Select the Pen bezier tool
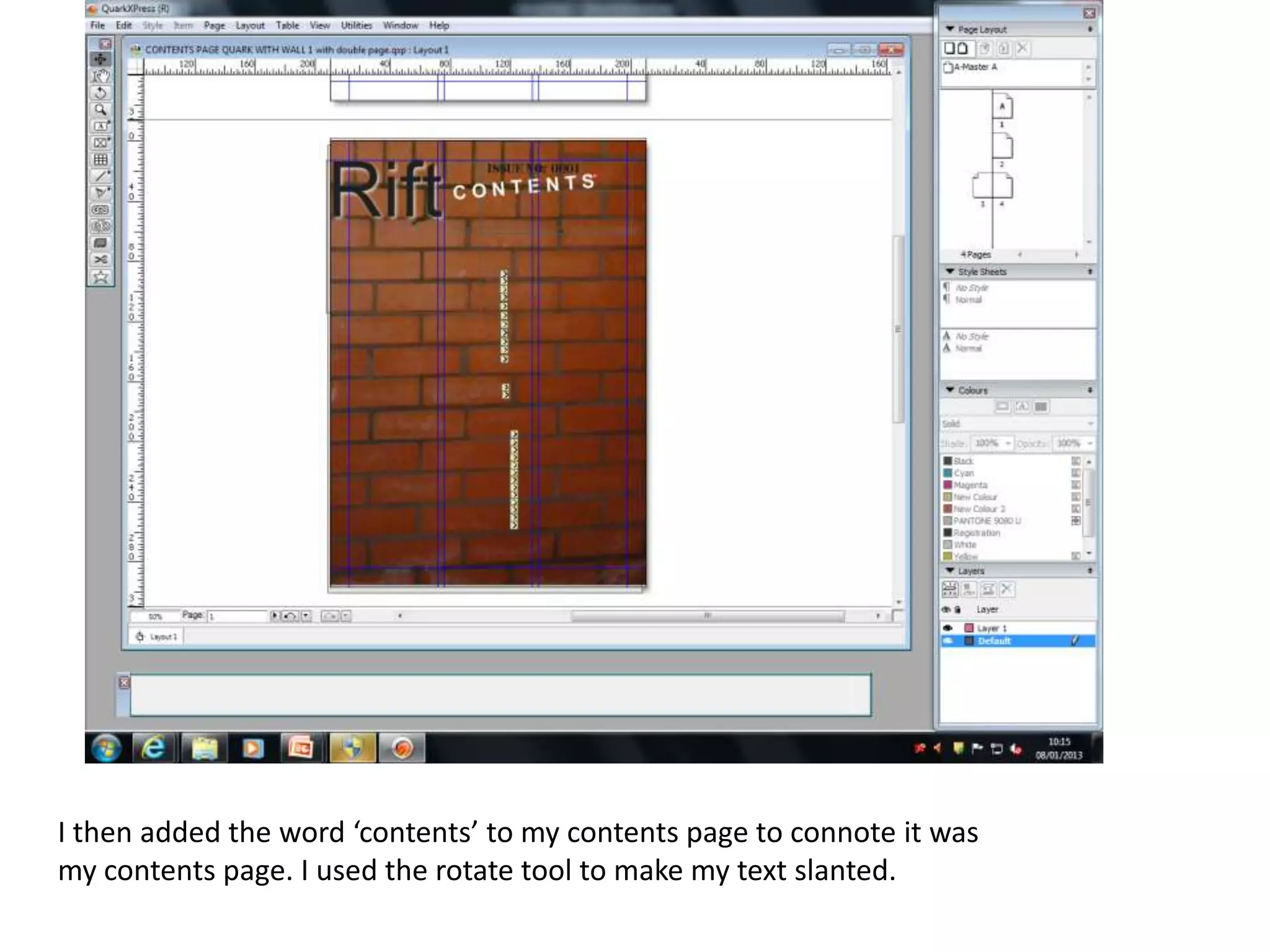Image resolution: width=1270 pixels, height=952 pixels. 100,193
